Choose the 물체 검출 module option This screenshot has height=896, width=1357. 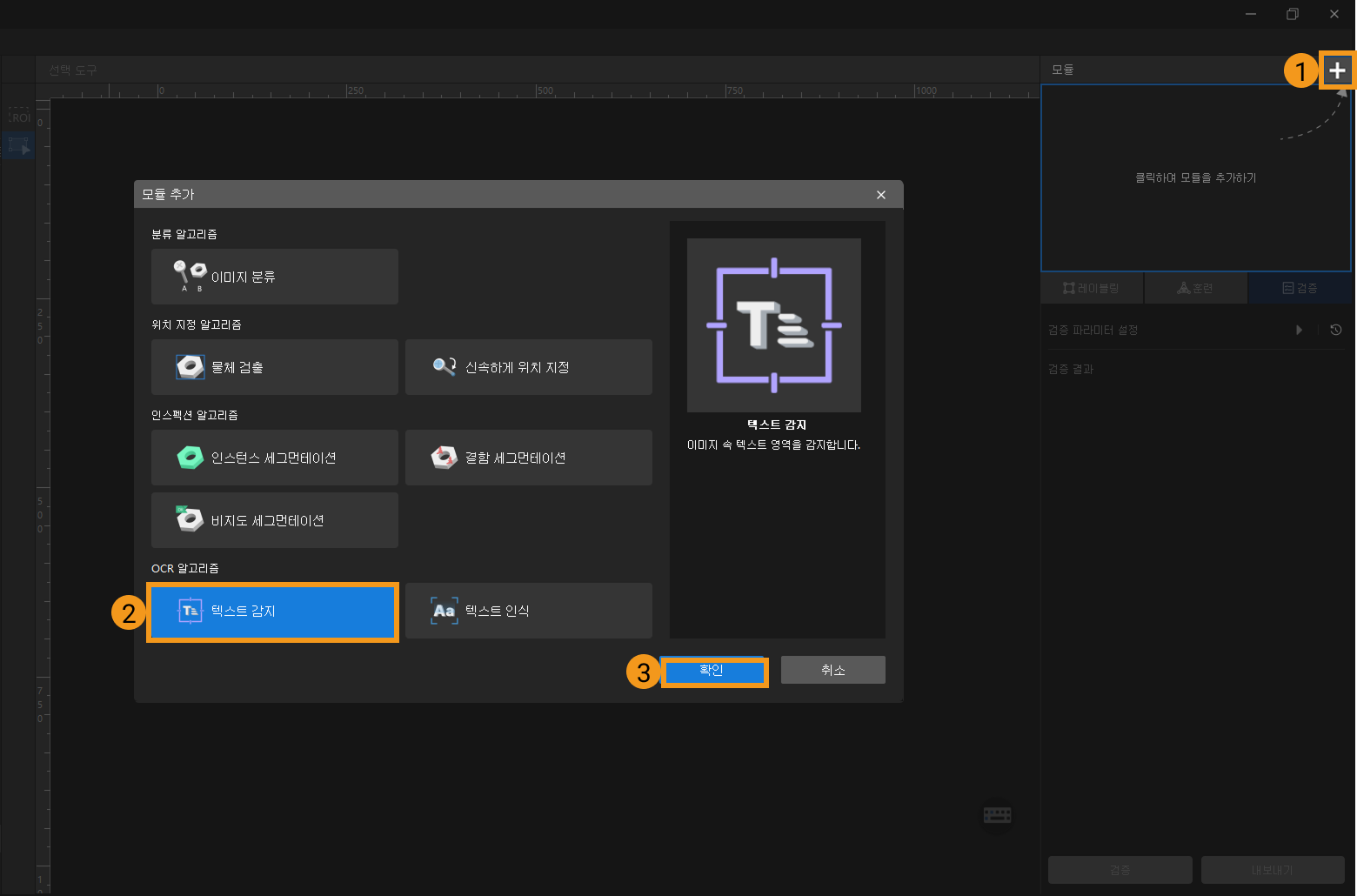(274, 367)
